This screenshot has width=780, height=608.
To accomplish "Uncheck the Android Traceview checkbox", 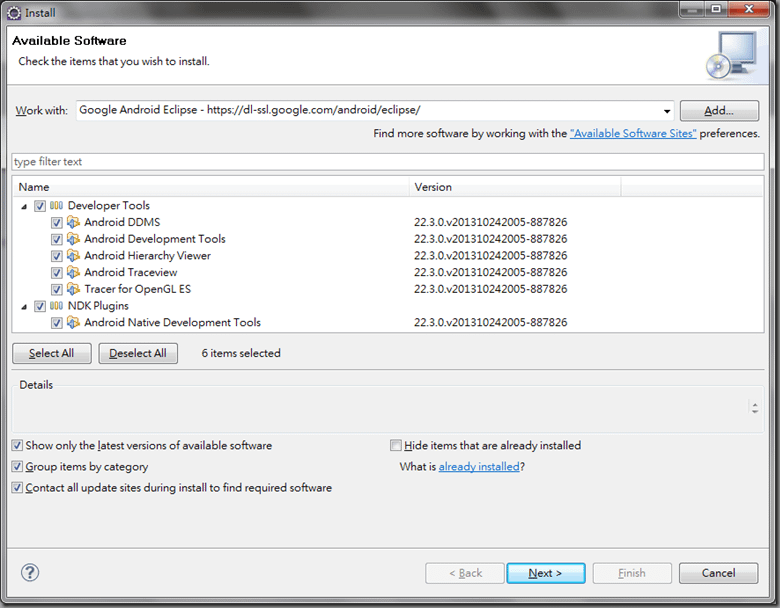I will (x=57, y=273).
